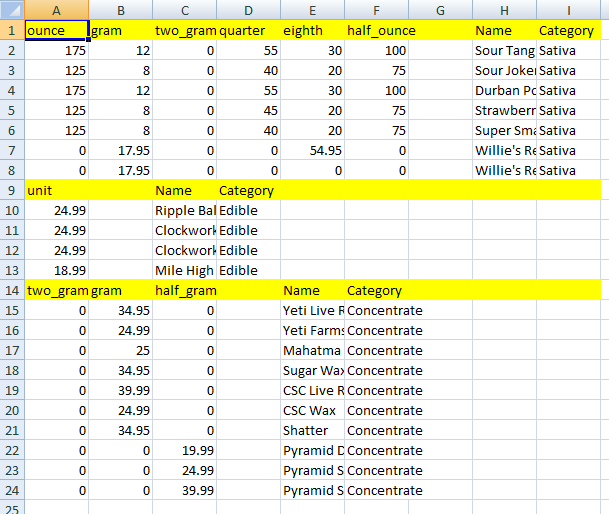Select the 'Durban Pc' name cell

[505, 91]
